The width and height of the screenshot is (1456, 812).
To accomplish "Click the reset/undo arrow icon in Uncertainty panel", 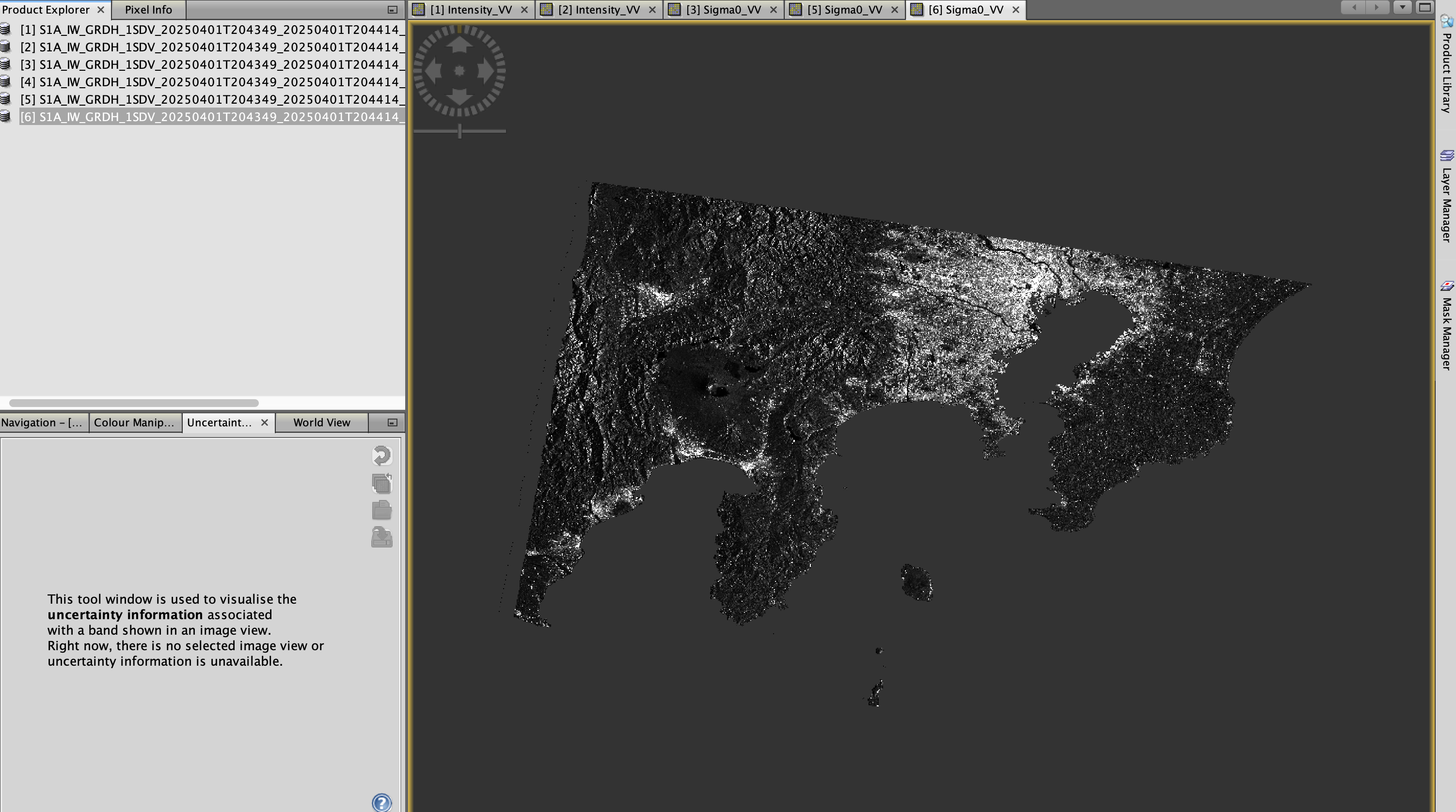I will coord(381,455).
